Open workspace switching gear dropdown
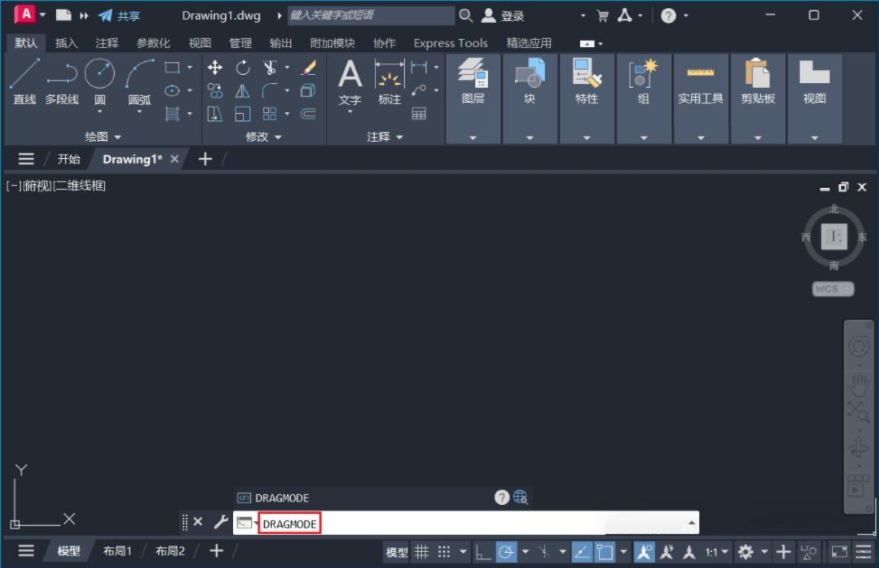This screenshot has height=568, width=879. 764,552
